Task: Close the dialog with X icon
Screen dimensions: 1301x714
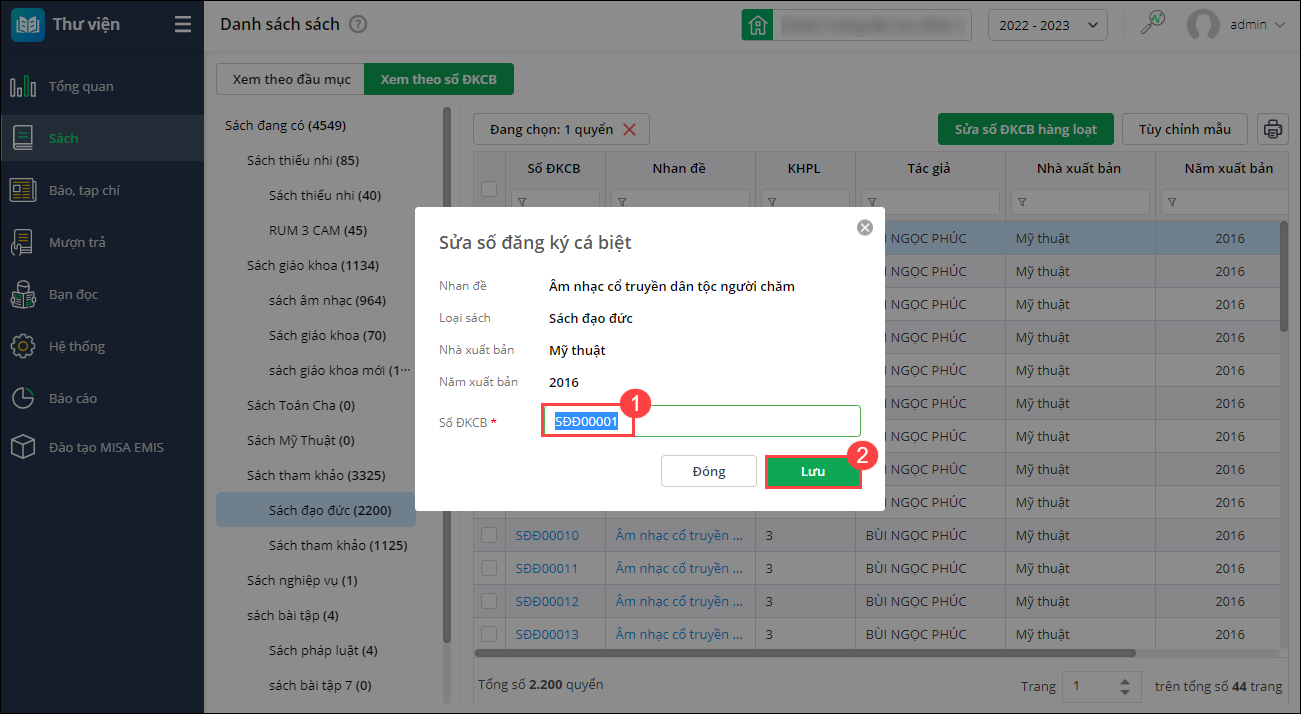Action: 865,227
